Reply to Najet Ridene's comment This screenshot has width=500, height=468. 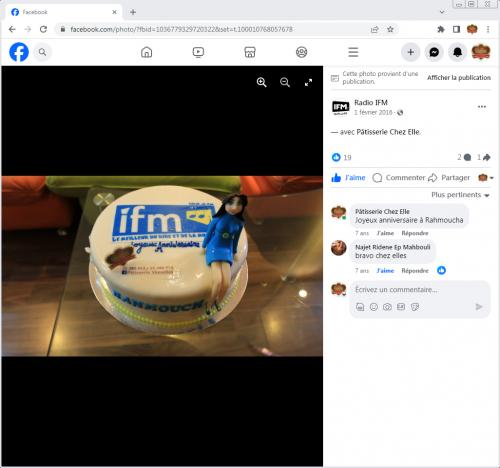(x=415, y=271)
